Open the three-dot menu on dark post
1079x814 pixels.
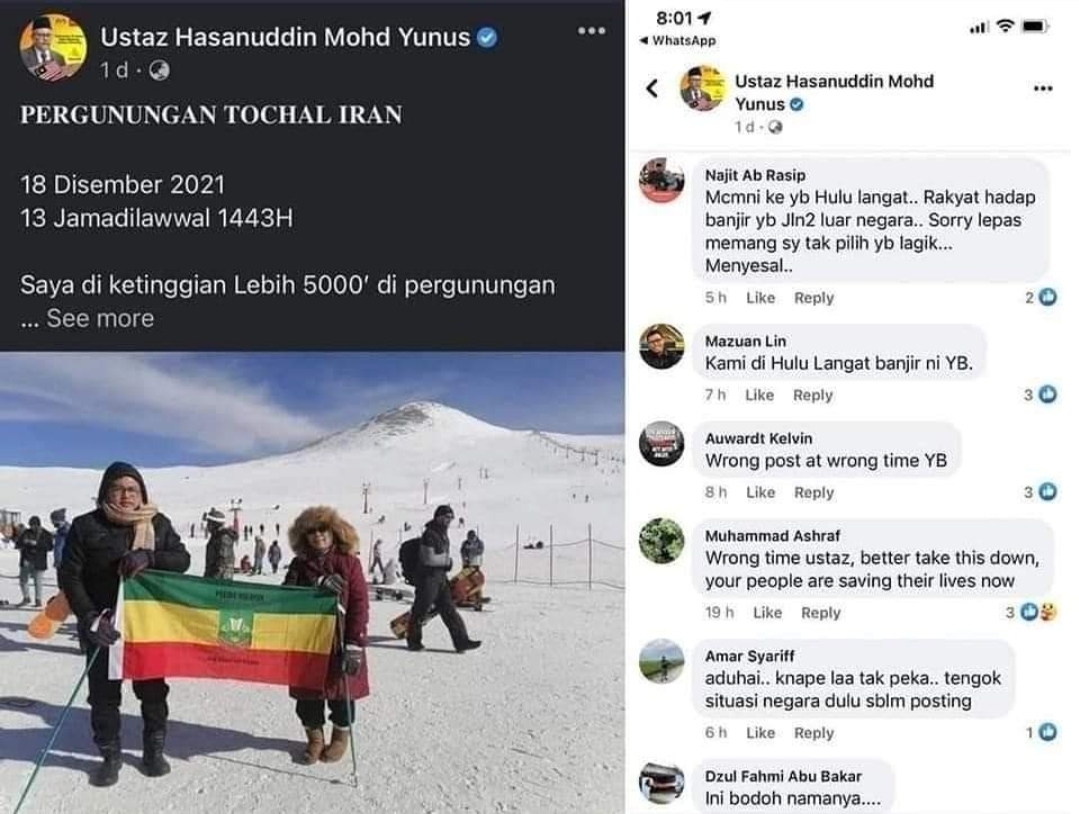click(591, 31)
